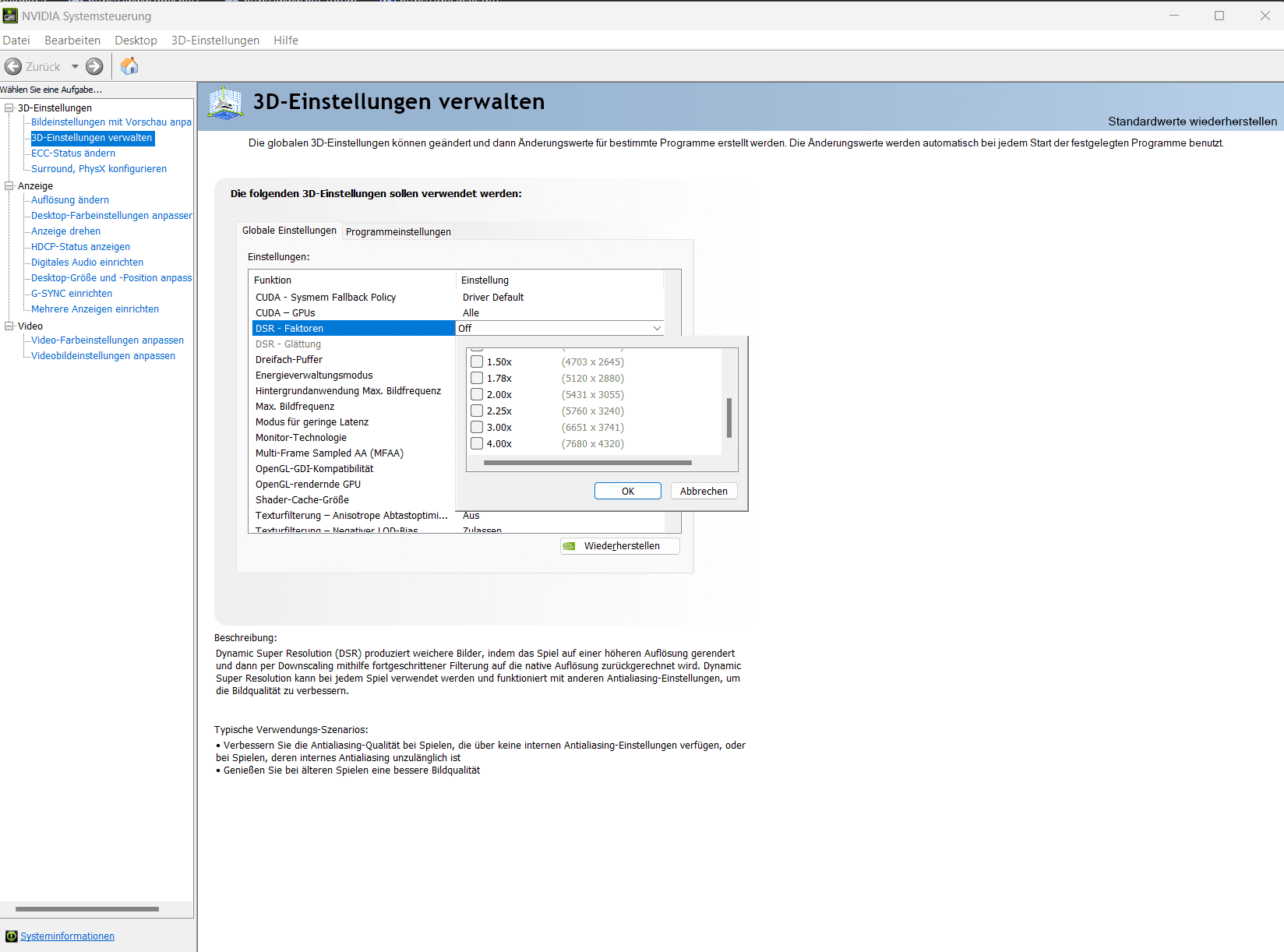
Task: Open Mehrere Anzeigen einrichten
Action: pyautogui.click(x=95, y=309)
